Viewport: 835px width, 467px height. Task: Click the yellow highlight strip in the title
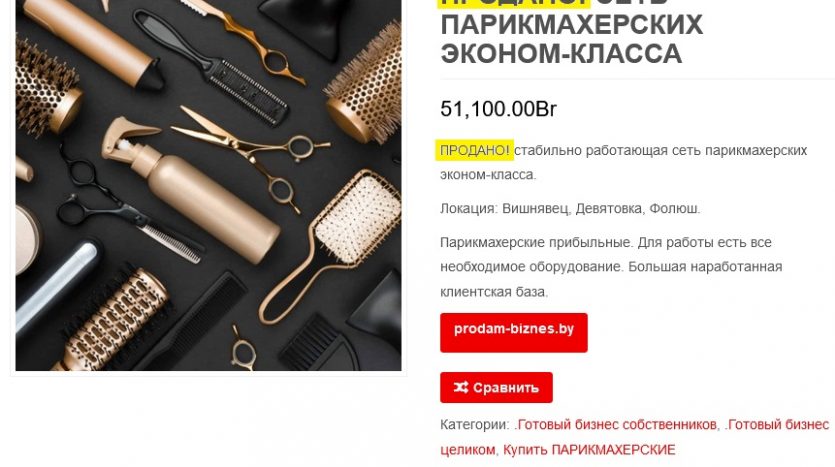(x=514, y=3)
